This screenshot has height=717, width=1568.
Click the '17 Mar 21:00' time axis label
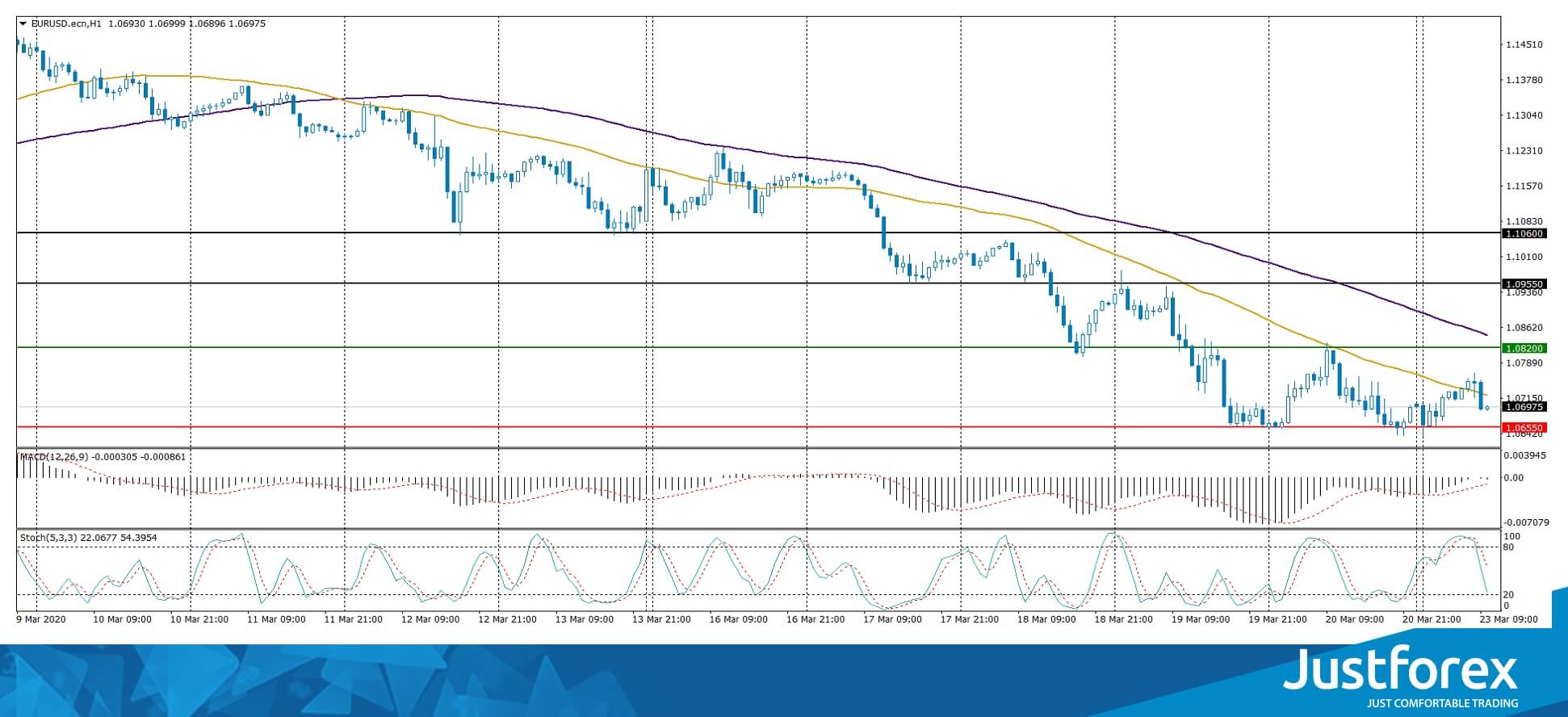(x=970, y=620)
